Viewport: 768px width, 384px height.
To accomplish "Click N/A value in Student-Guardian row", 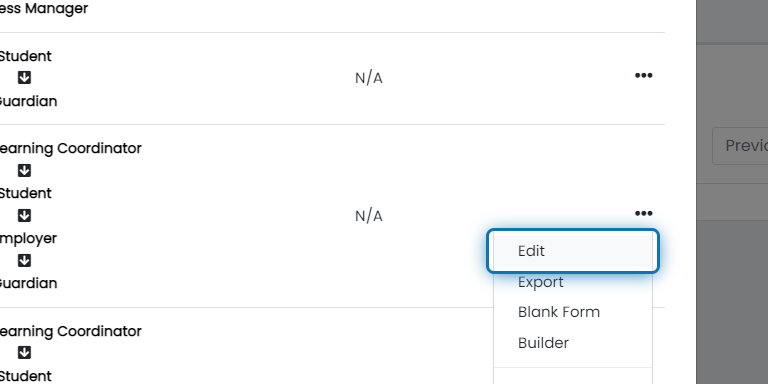I will click(369, 78).
